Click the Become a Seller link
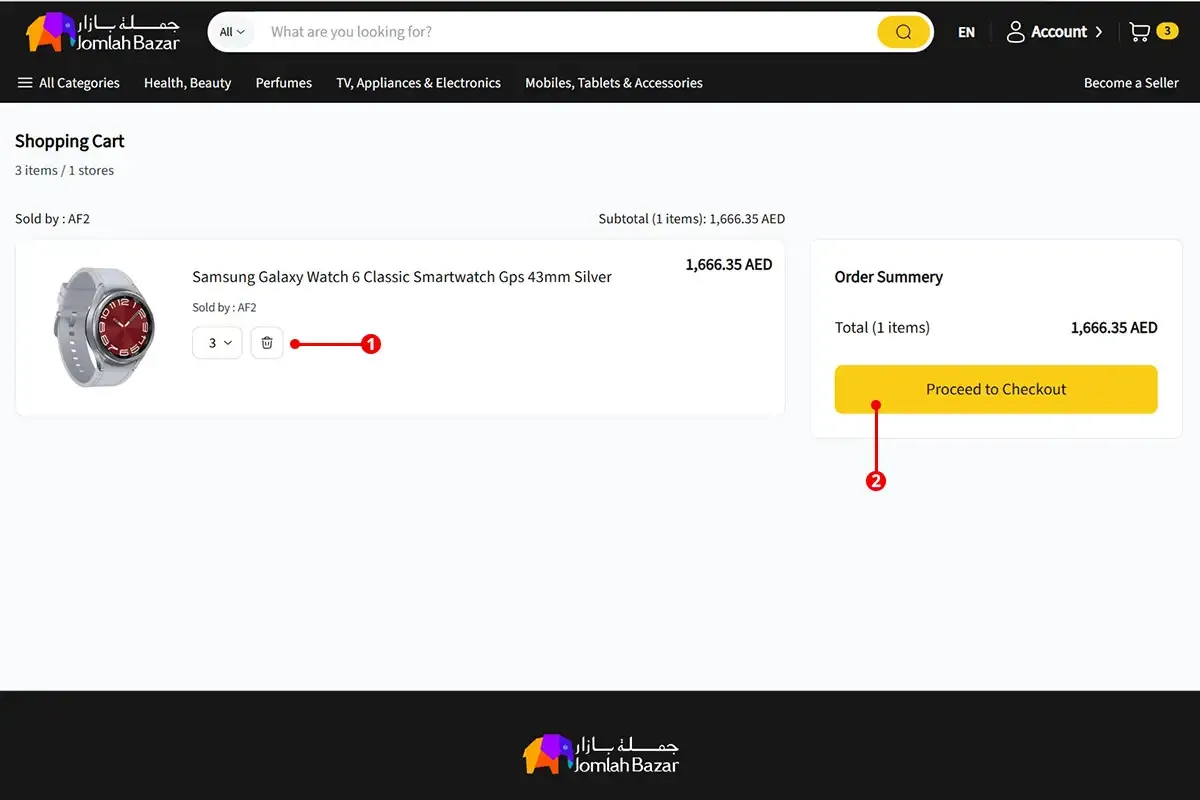This screenshot has width=1200, height=800. point(1131,83)
